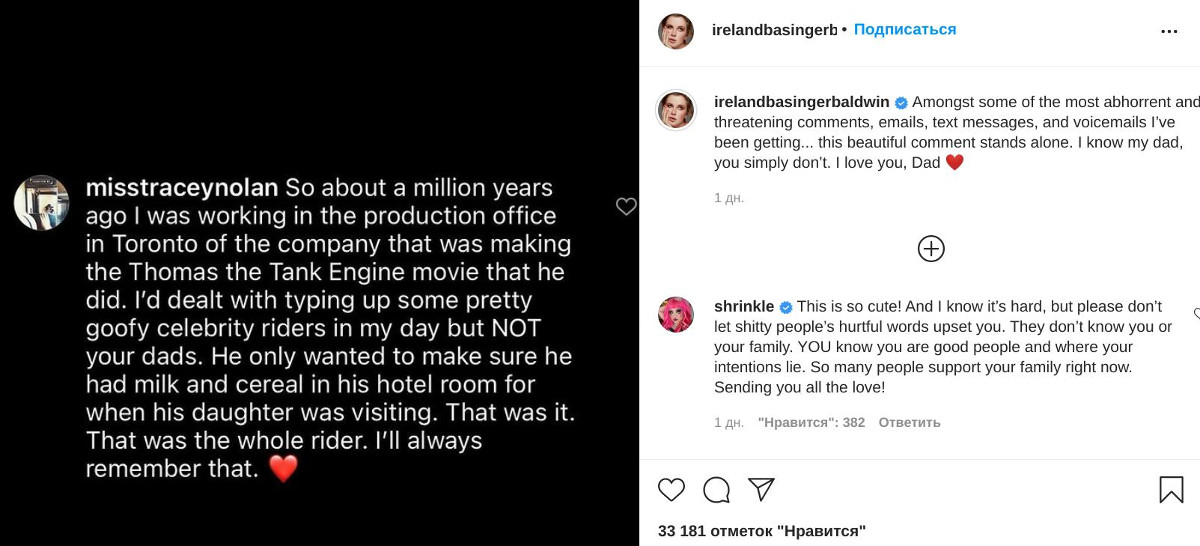Open the irelandbasingerbaldwin username in the caption
The image size is (1200, 546).
801,102
